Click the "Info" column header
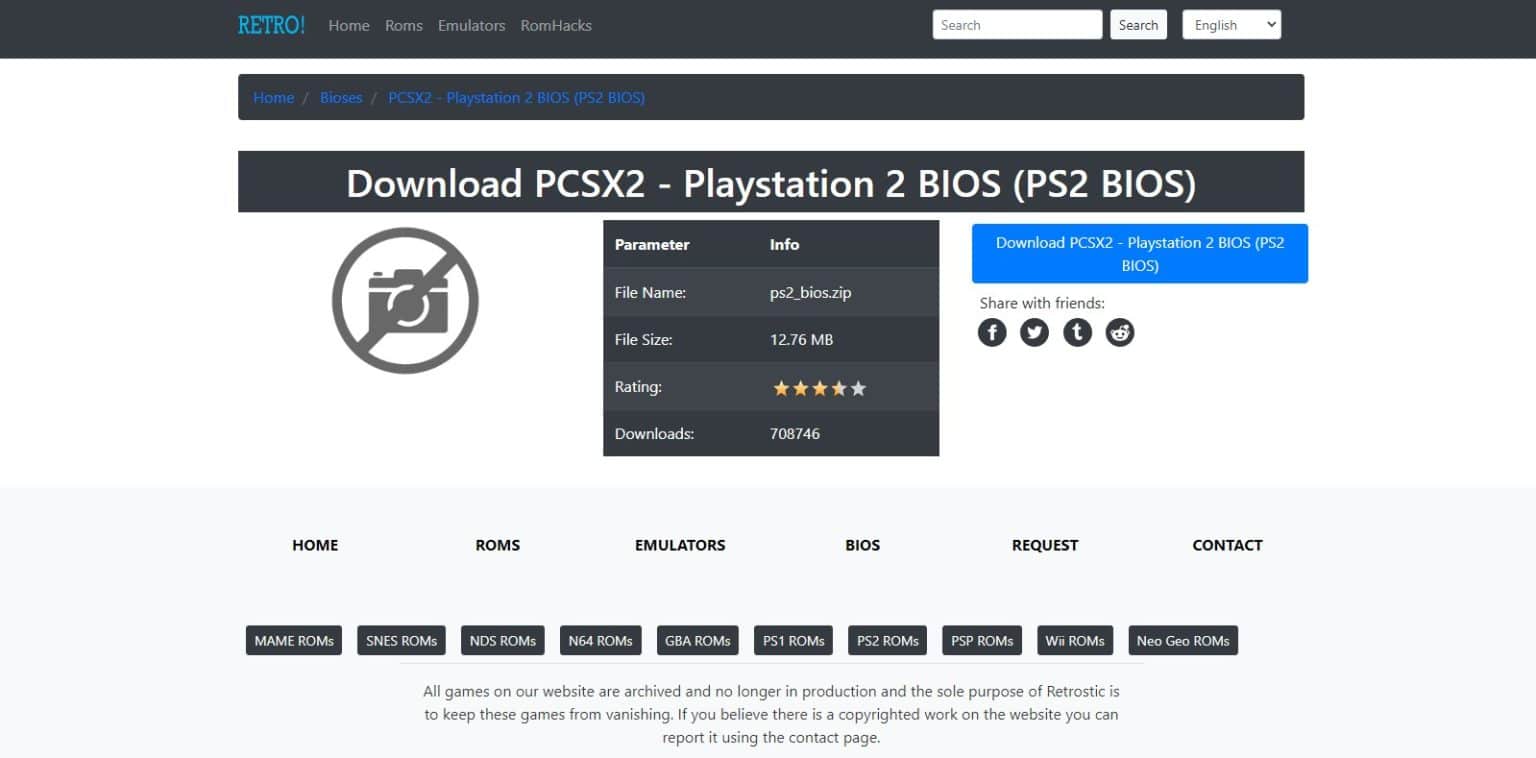 coord(785,244)
